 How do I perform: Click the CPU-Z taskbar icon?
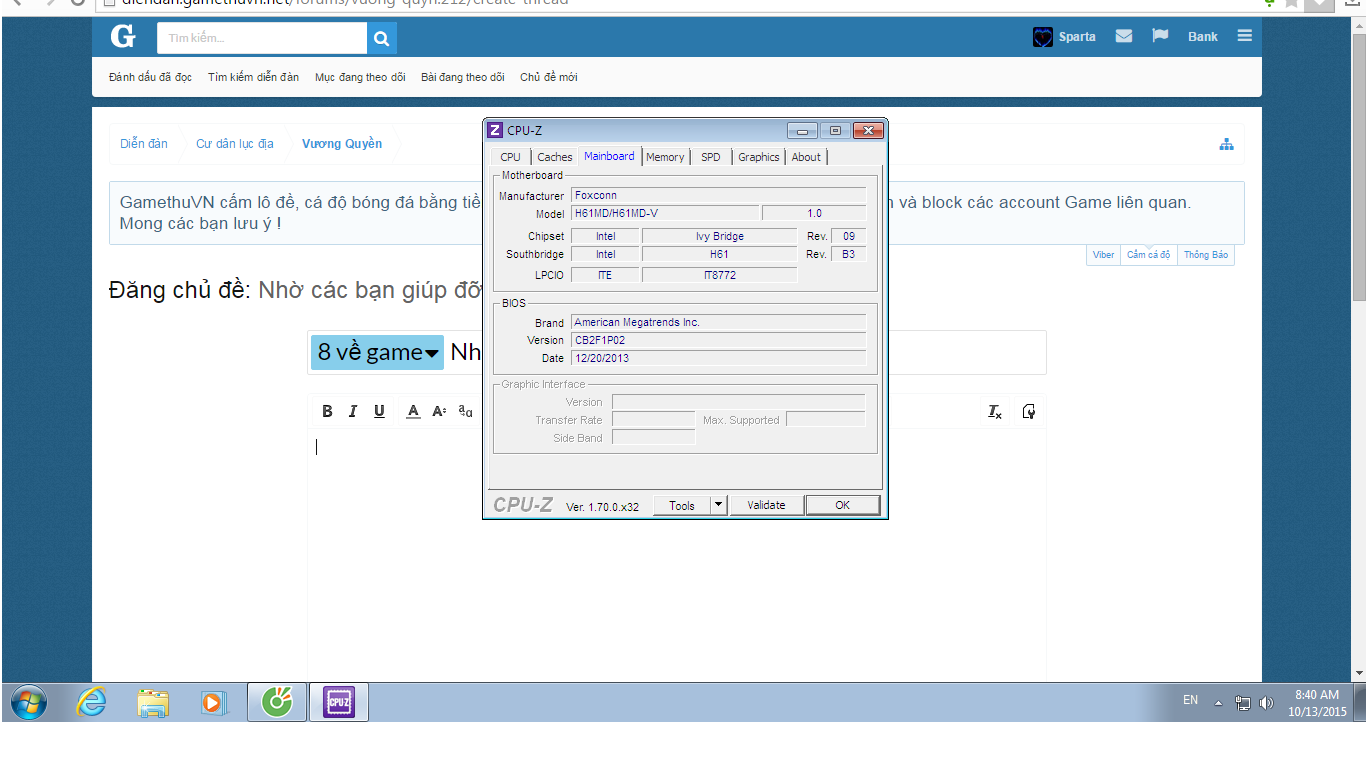click(339, 702)
